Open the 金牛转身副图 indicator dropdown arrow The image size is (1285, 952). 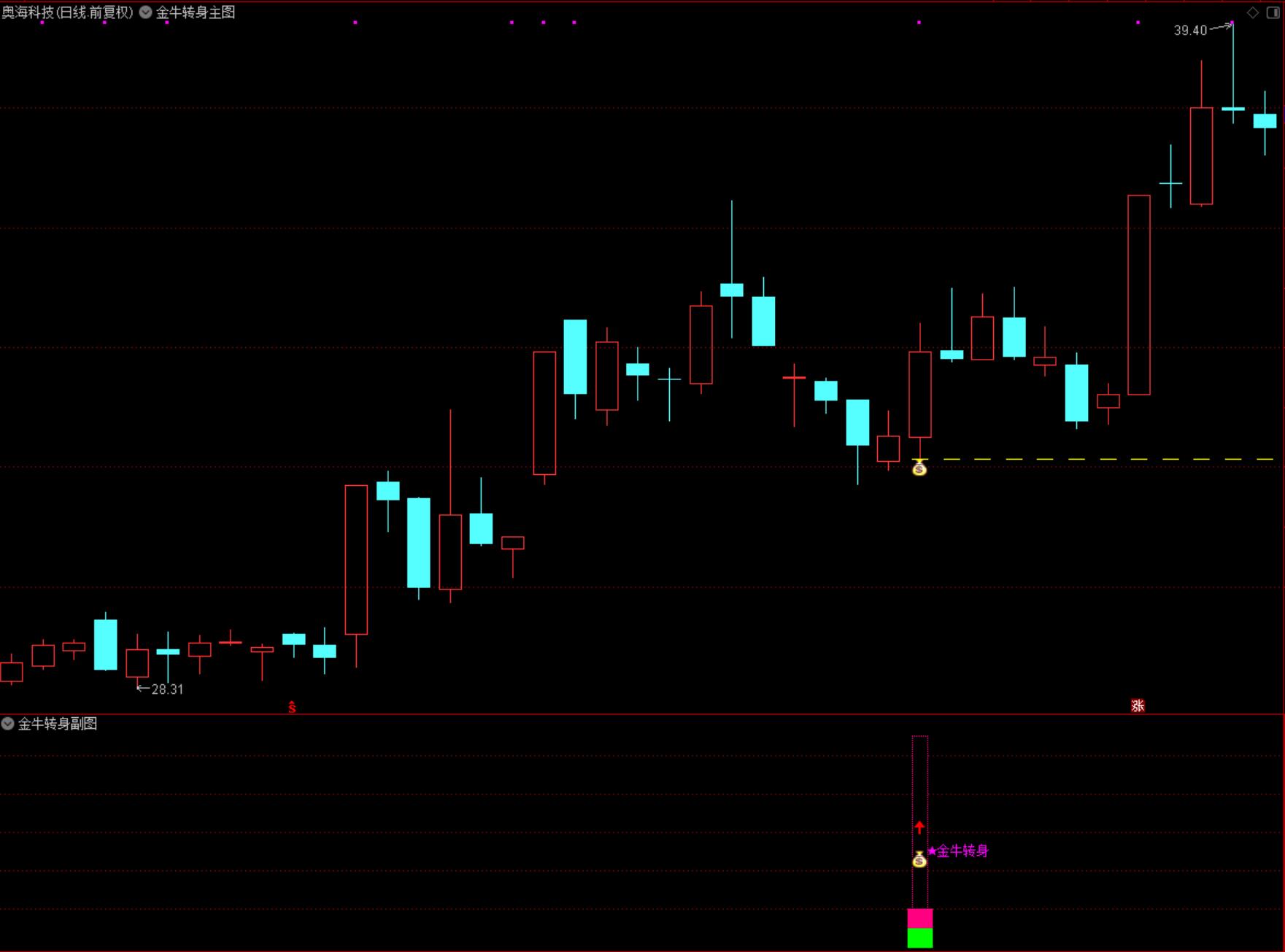[8, 724]
